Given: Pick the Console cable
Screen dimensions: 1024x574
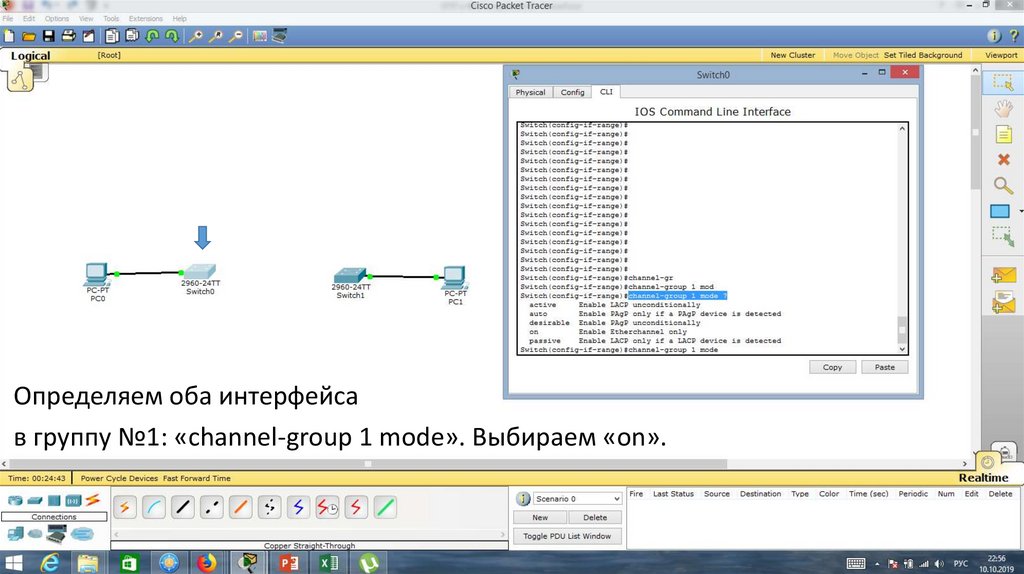Looking at the screenshot, I should pyautogui.click(x=153, y=507).
